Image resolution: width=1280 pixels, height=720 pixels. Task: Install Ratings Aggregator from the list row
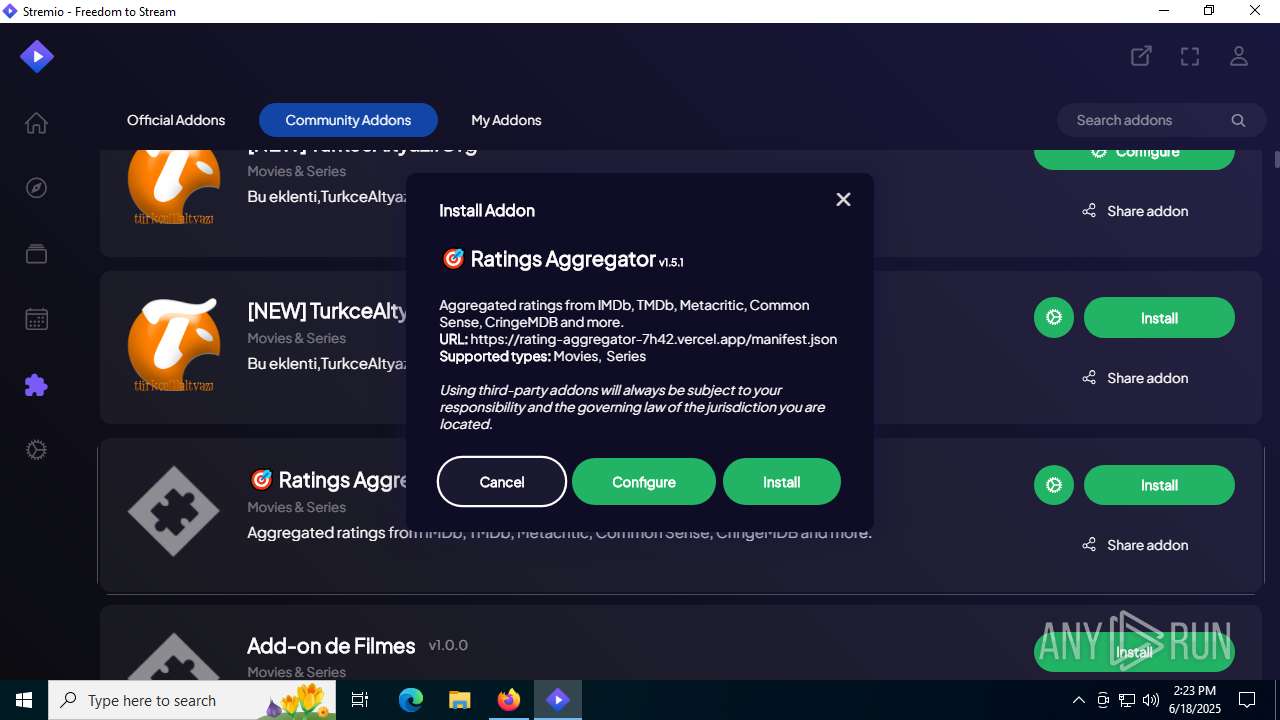click(1159, 485)
